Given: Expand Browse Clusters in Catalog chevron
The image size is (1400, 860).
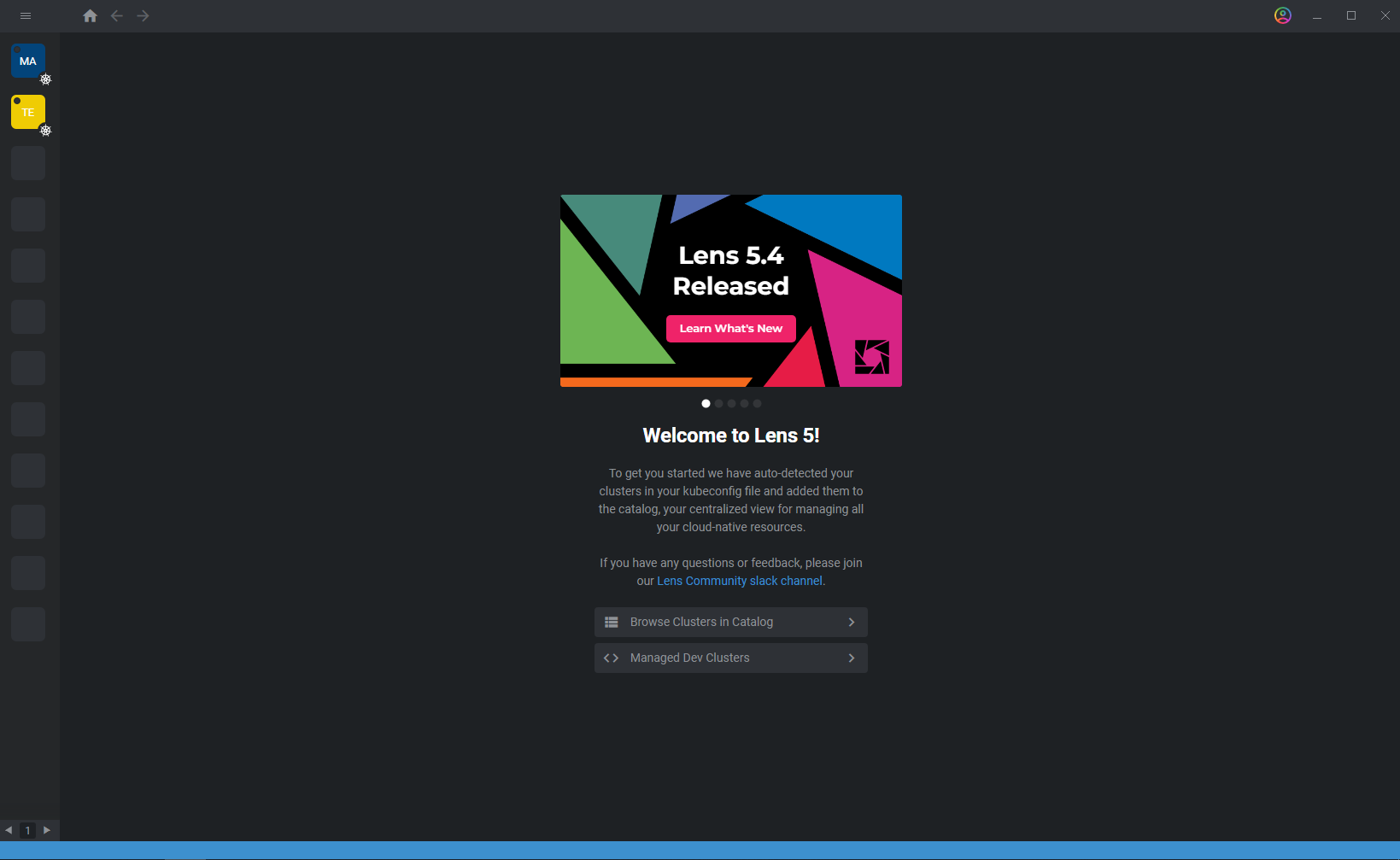Looking at the screenshot, I should click(x=852, y=622).
